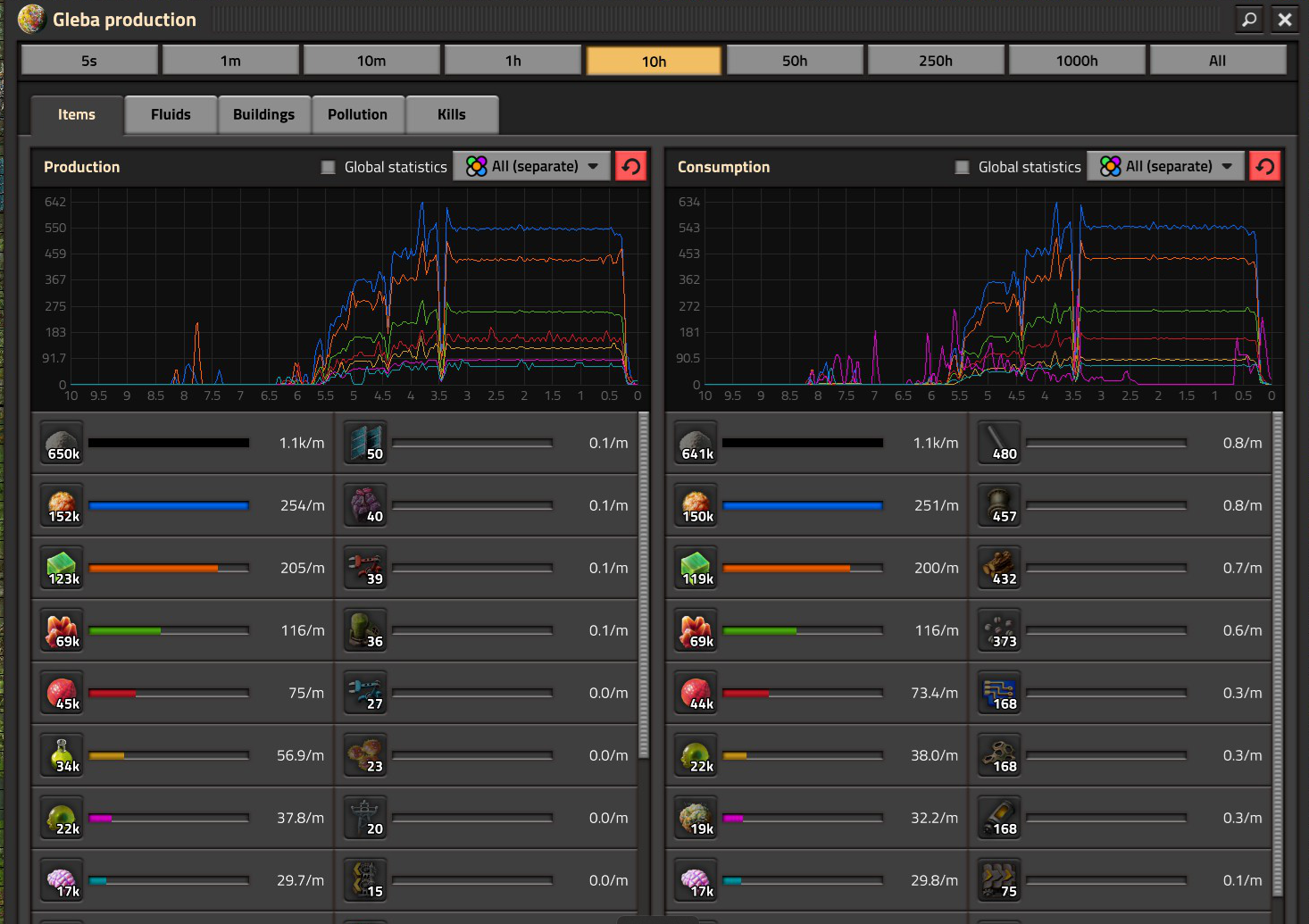The image size is (1309, 924).
Task: Select the Consumption item icon labeled 480
Action: 999,443
